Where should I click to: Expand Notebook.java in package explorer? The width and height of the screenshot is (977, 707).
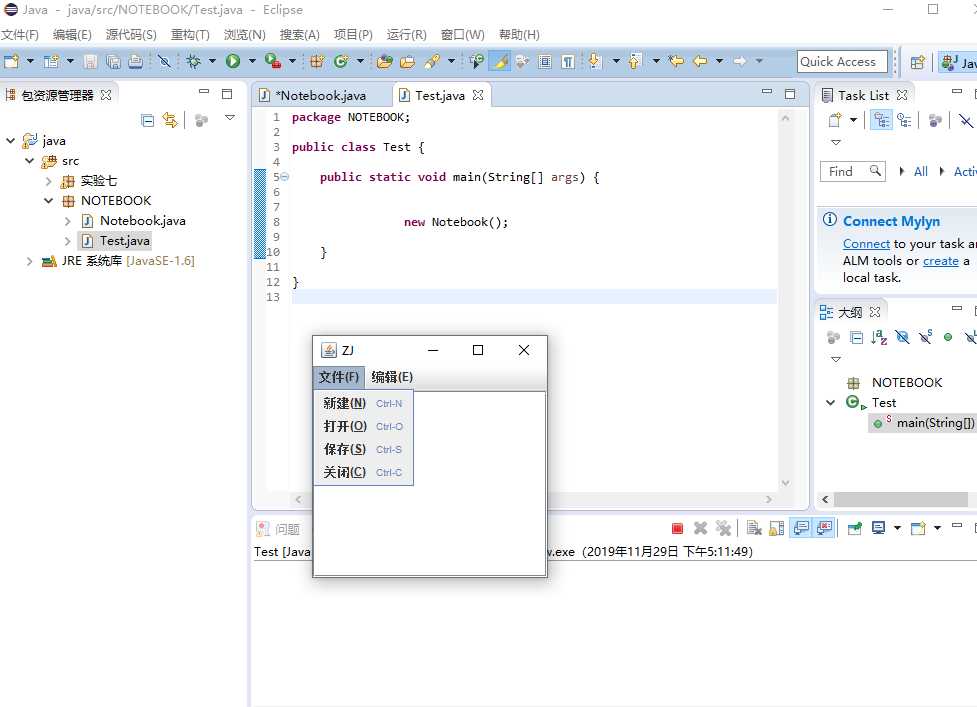(68, 221)
